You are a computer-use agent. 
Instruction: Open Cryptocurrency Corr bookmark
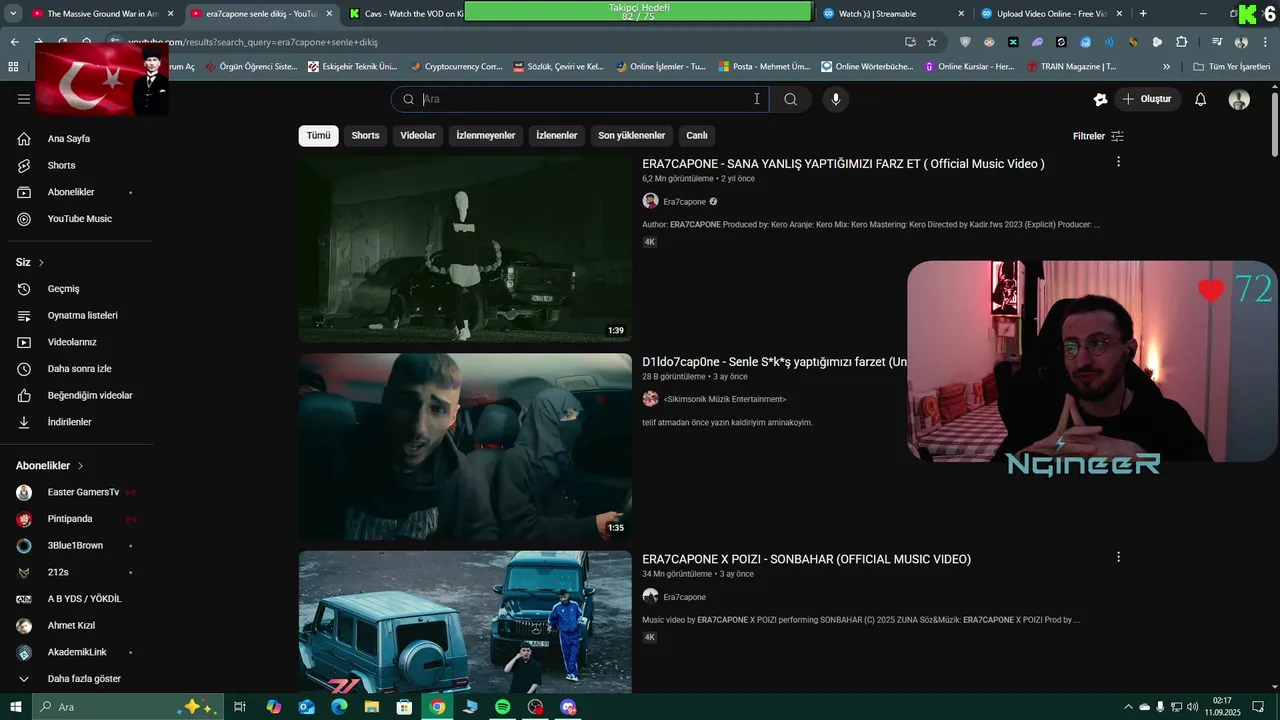456,67
